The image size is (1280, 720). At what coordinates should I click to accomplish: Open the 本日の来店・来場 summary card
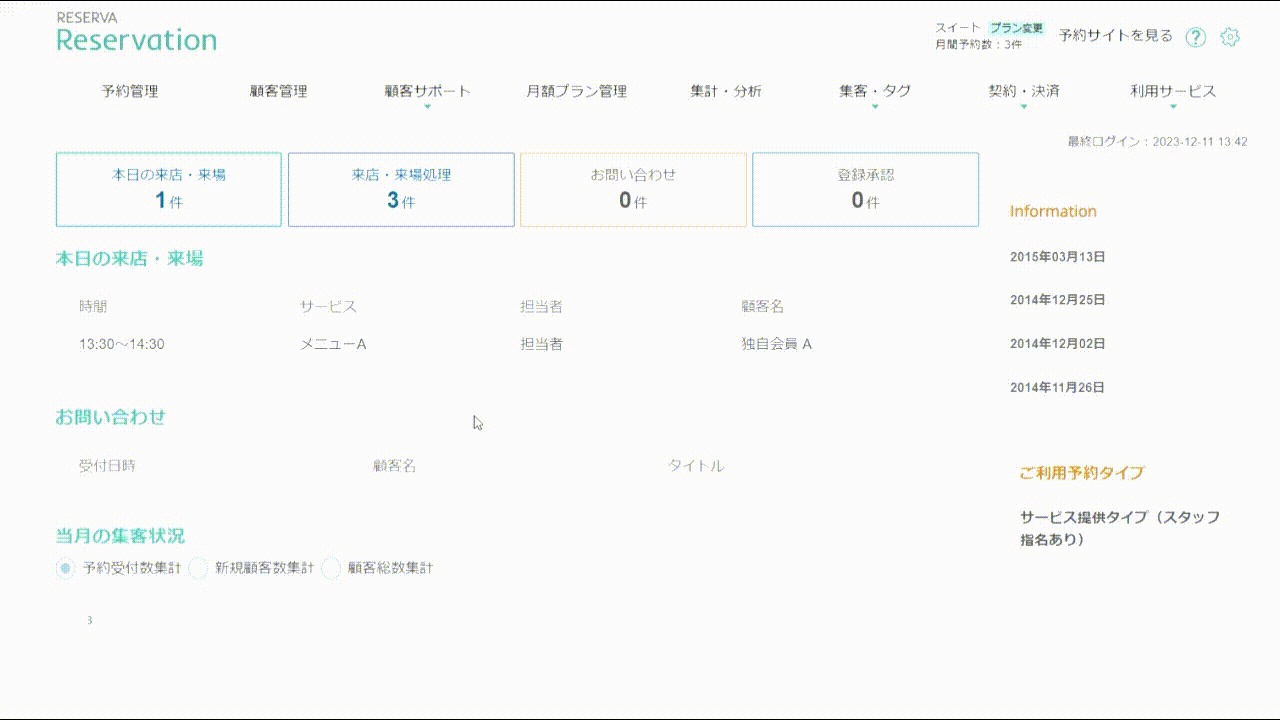click(x=168, y=189)
